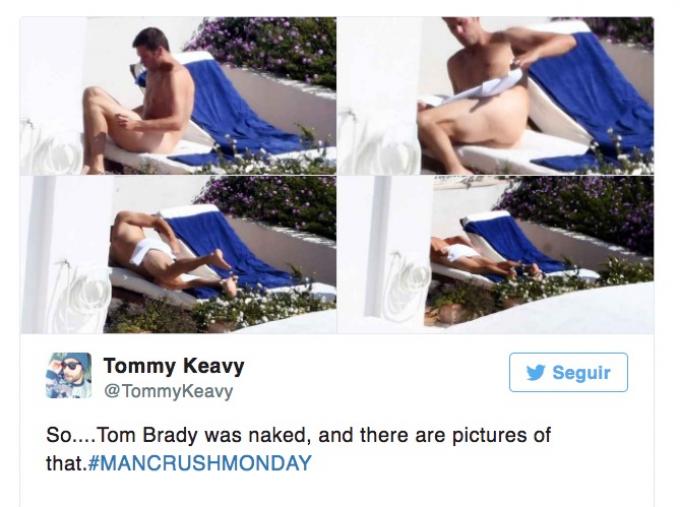Click the Twitter bird icon in Seguir button
This screenshot has height=507, width=680.
tap(536, 373)
